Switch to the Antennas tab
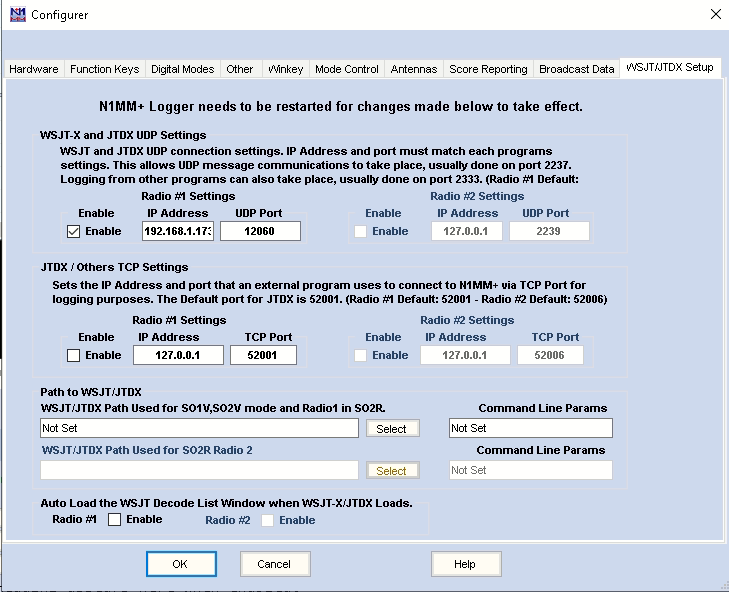 pos(414,69)
